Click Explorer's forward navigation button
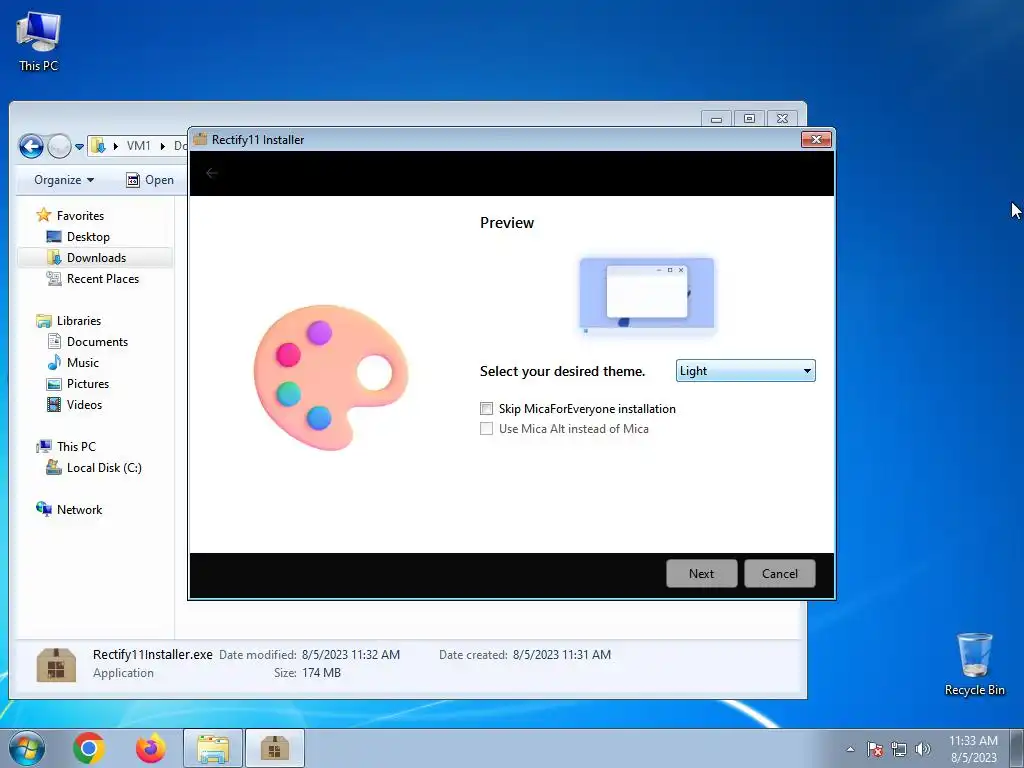The image size is (1024, 768). point(59,146)
